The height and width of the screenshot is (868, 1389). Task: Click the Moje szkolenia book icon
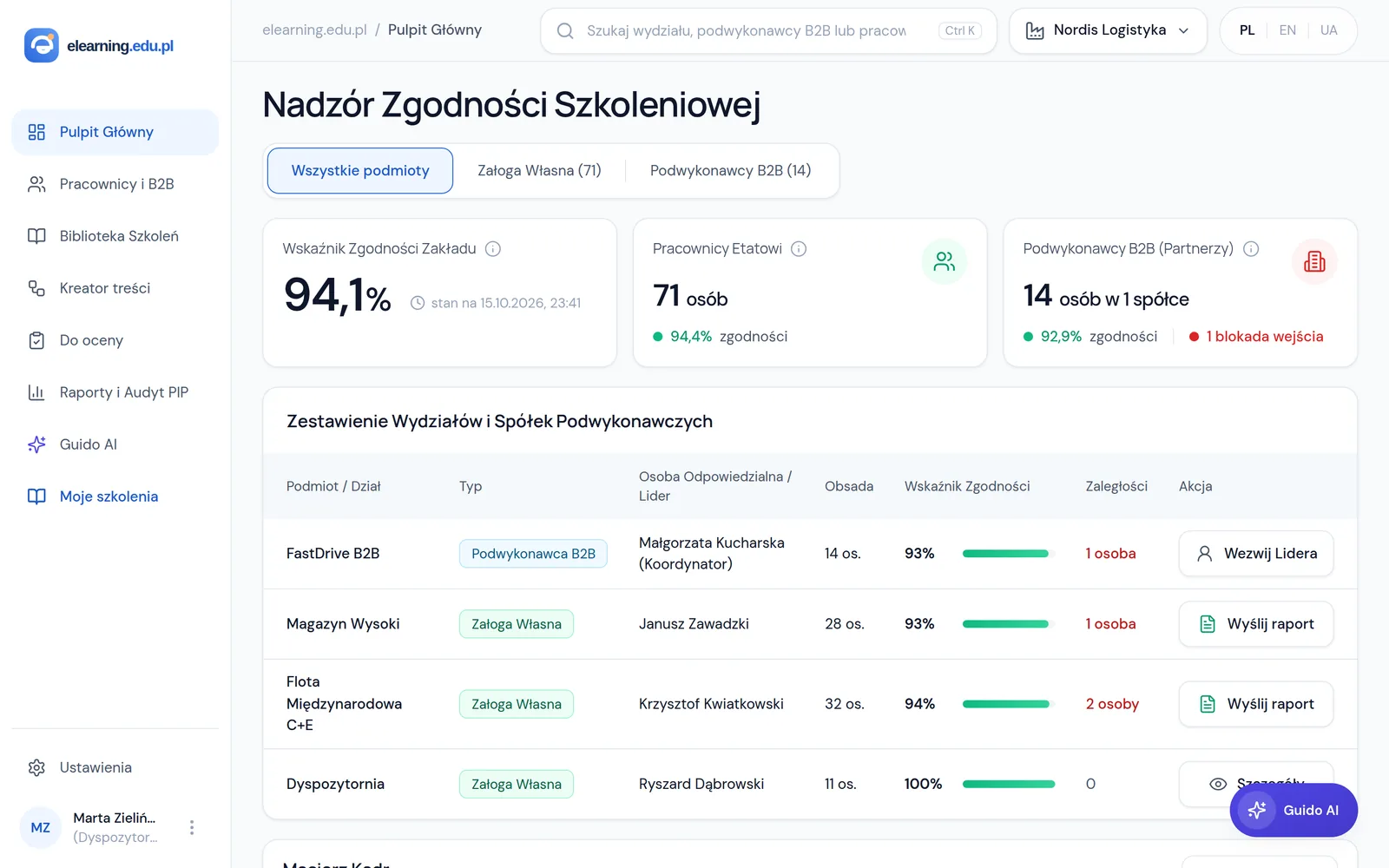36,496
